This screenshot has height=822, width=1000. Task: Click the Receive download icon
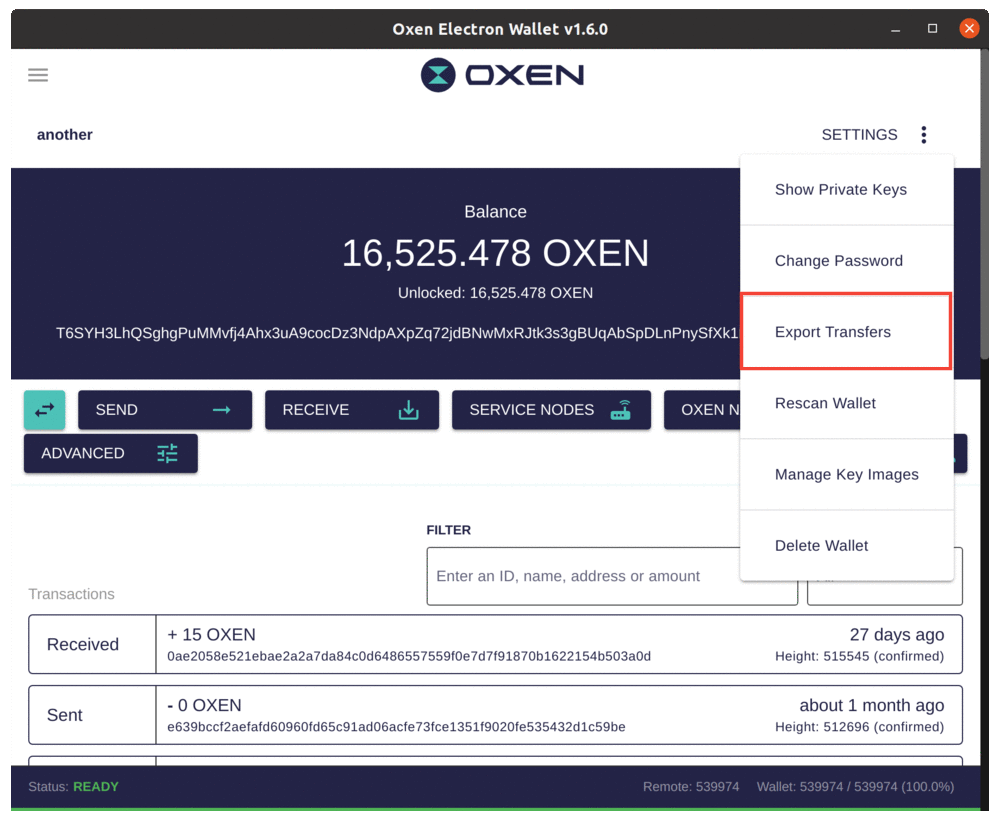tap(408, 409)
